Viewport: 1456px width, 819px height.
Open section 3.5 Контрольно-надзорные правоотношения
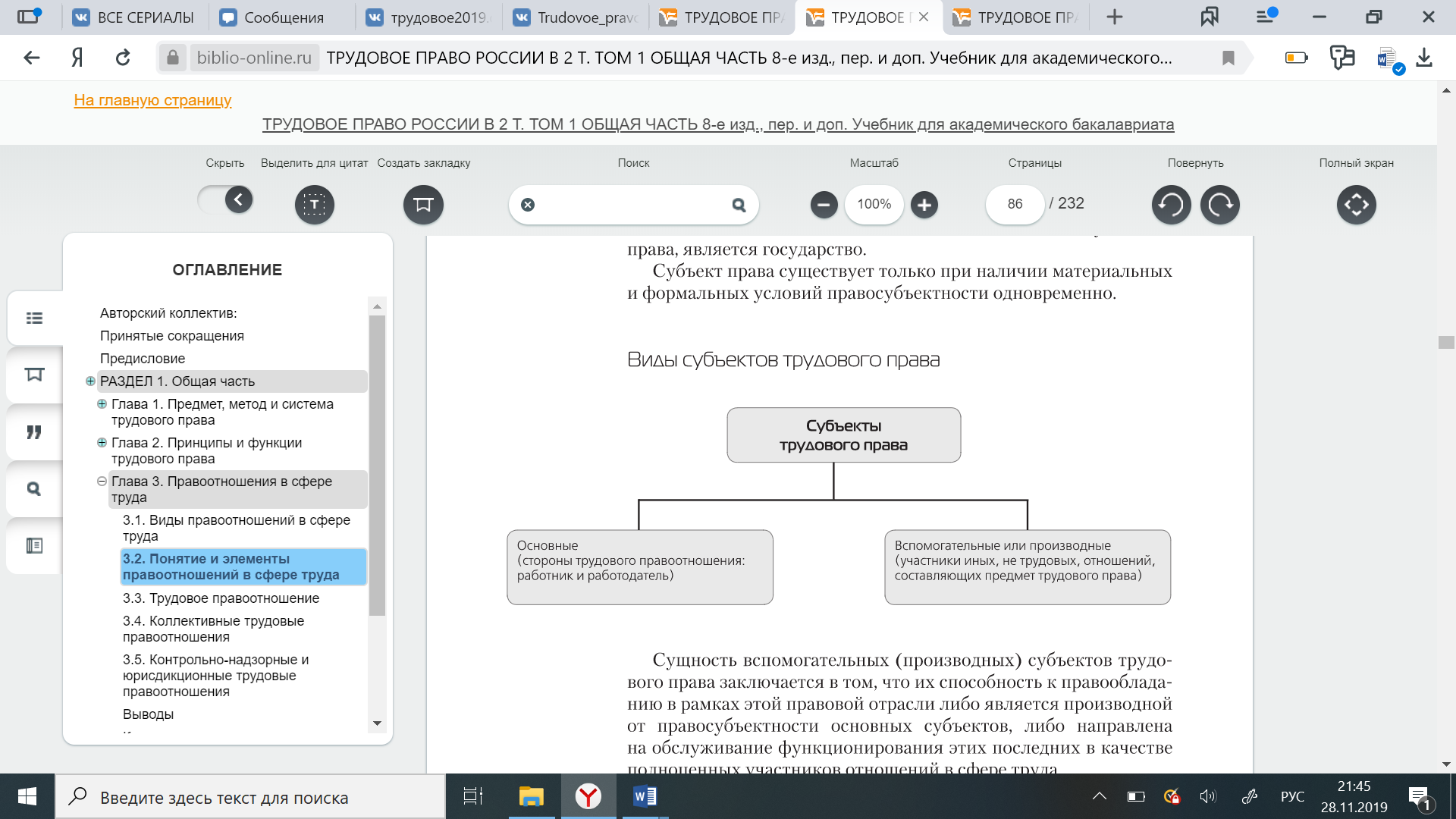point(216,676)
